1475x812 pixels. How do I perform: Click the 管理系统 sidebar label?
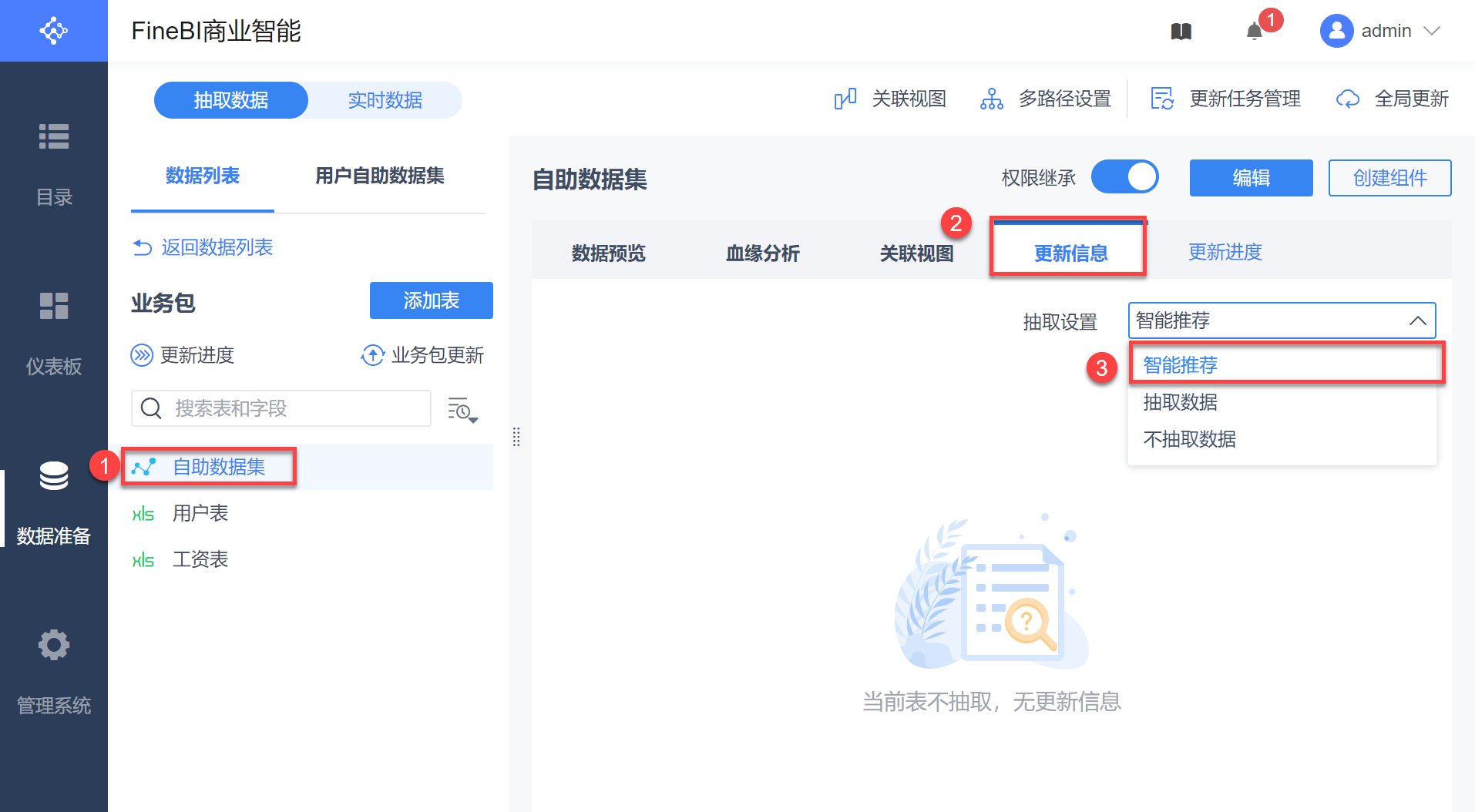coord(54,706)
